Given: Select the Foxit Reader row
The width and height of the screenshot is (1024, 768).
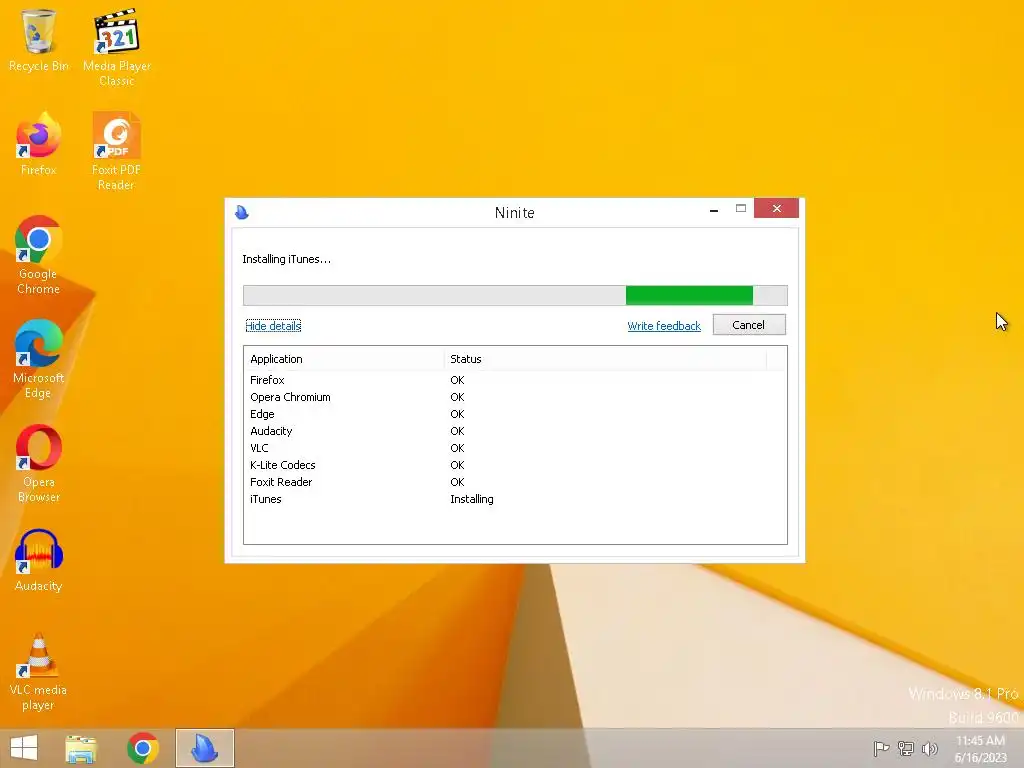Looking at the screenshot, I should 515,482.
